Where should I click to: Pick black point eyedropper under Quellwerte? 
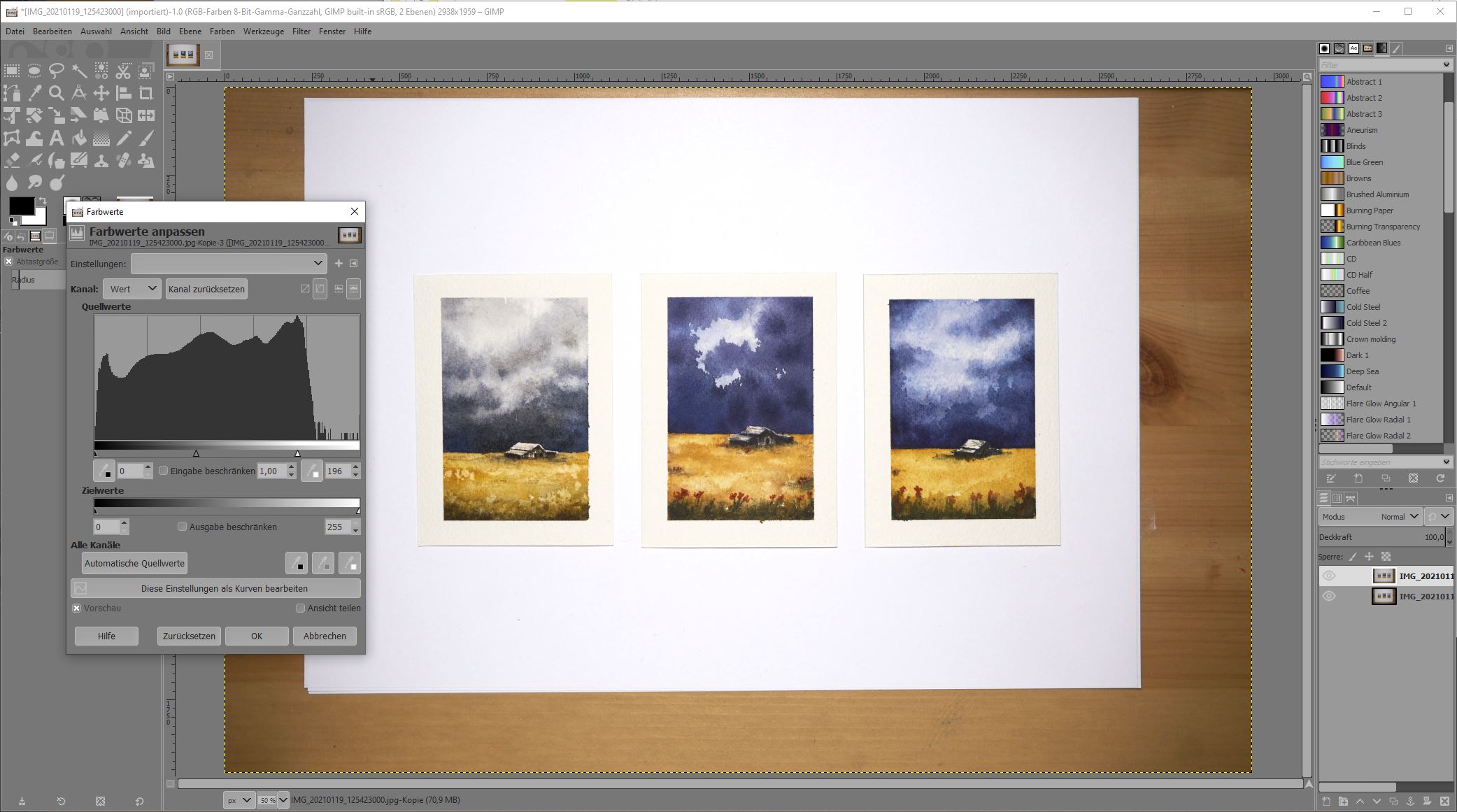(x=104, y=471)
